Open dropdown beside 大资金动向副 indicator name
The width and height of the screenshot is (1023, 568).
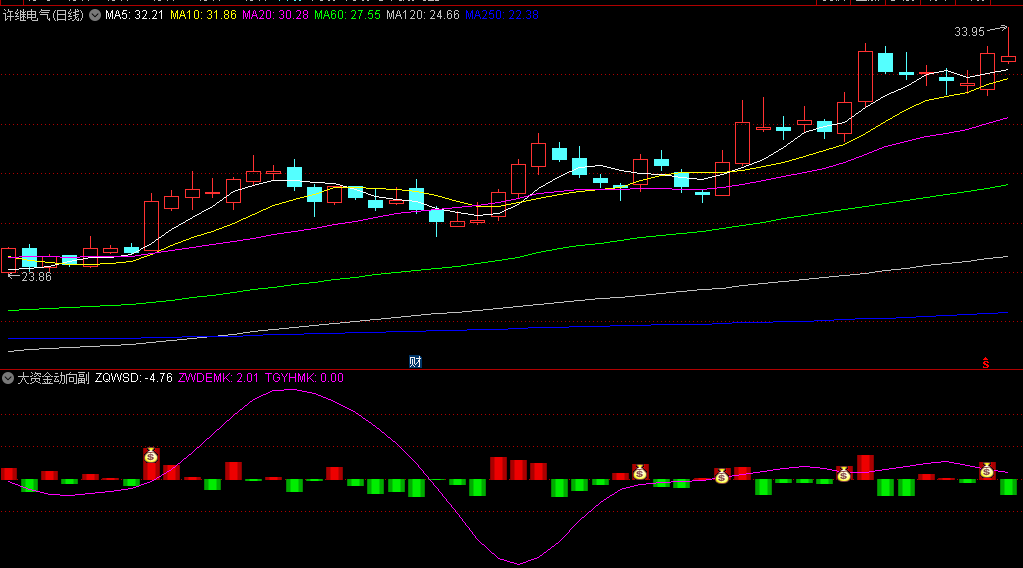point(8,378)
